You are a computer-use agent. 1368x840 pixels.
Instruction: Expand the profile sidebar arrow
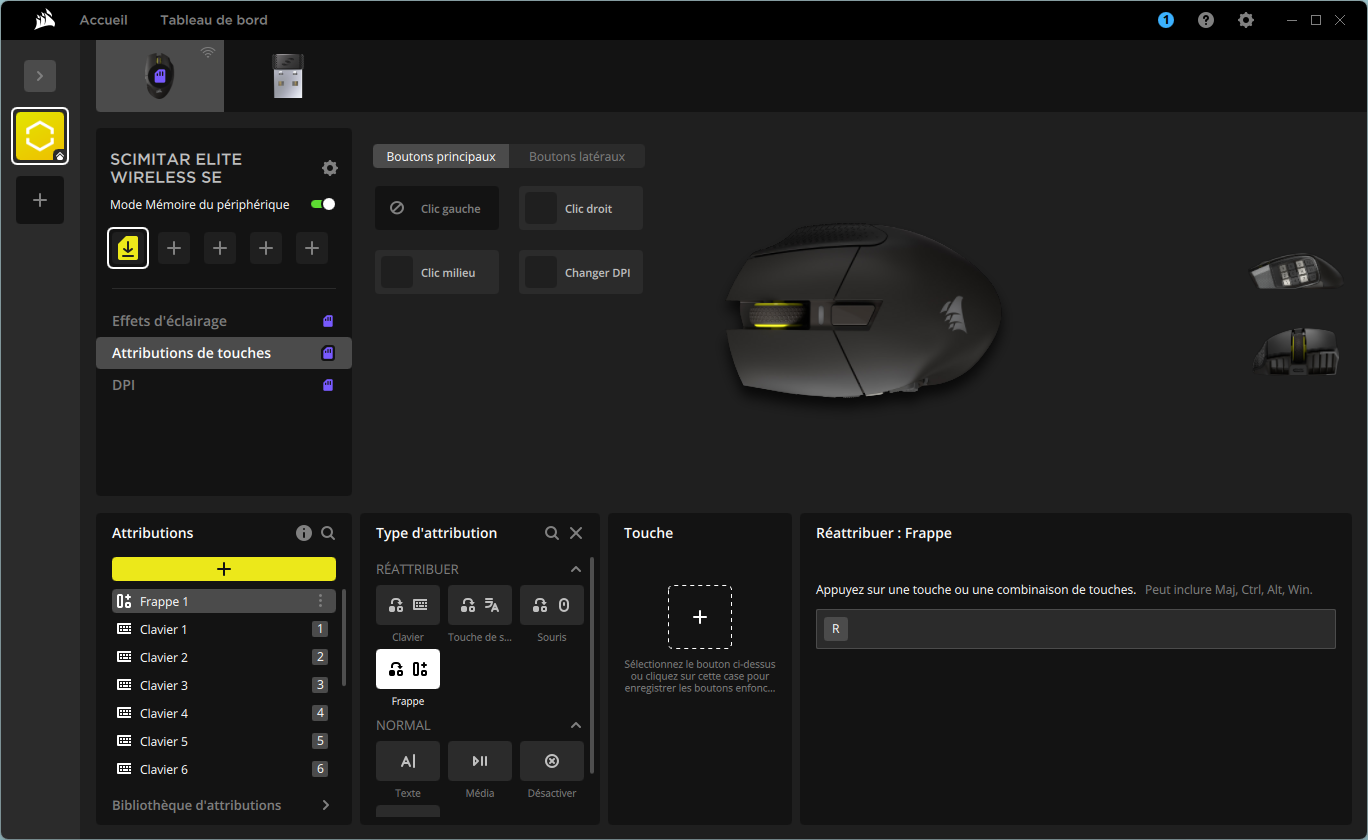(40, 76)
